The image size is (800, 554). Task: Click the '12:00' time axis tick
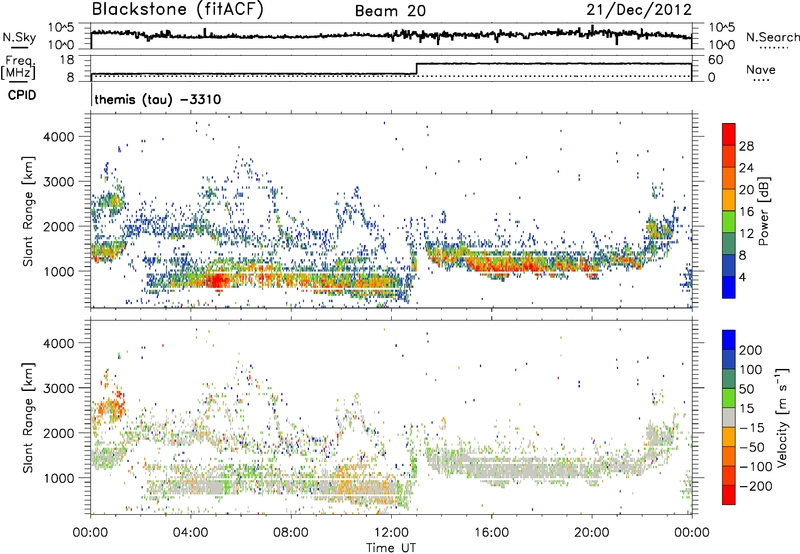(391, 533)
